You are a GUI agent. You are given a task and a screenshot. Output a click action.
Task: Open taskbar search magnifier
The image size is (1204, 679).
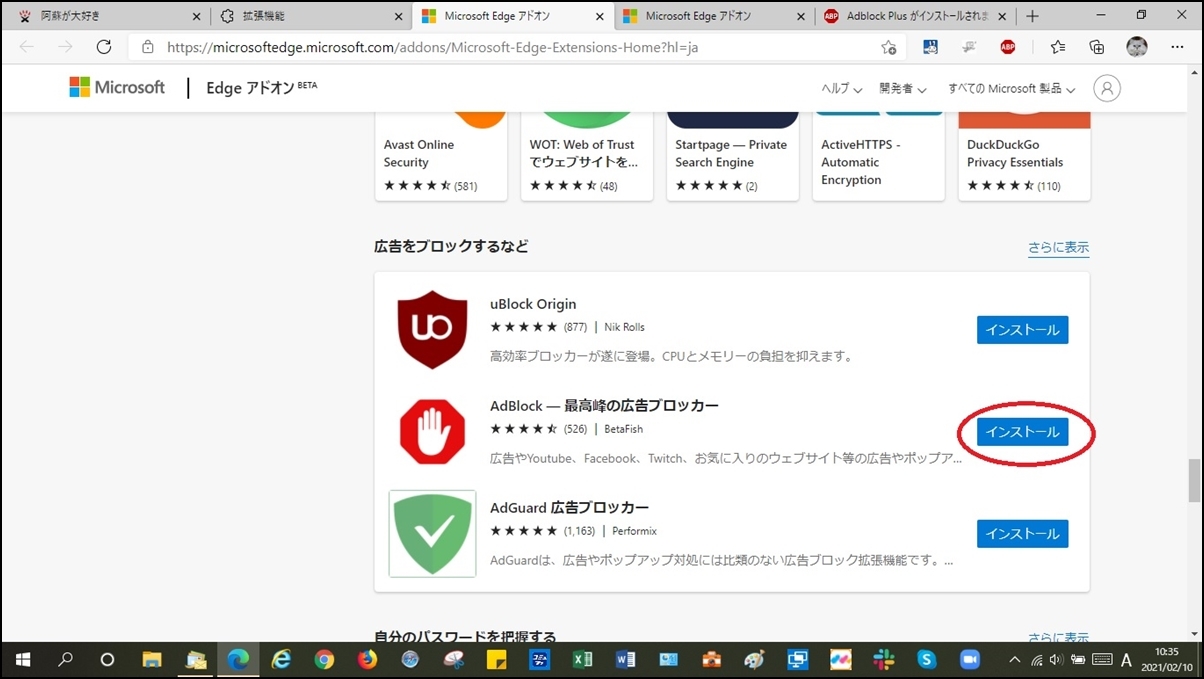[x=66, y=660]
